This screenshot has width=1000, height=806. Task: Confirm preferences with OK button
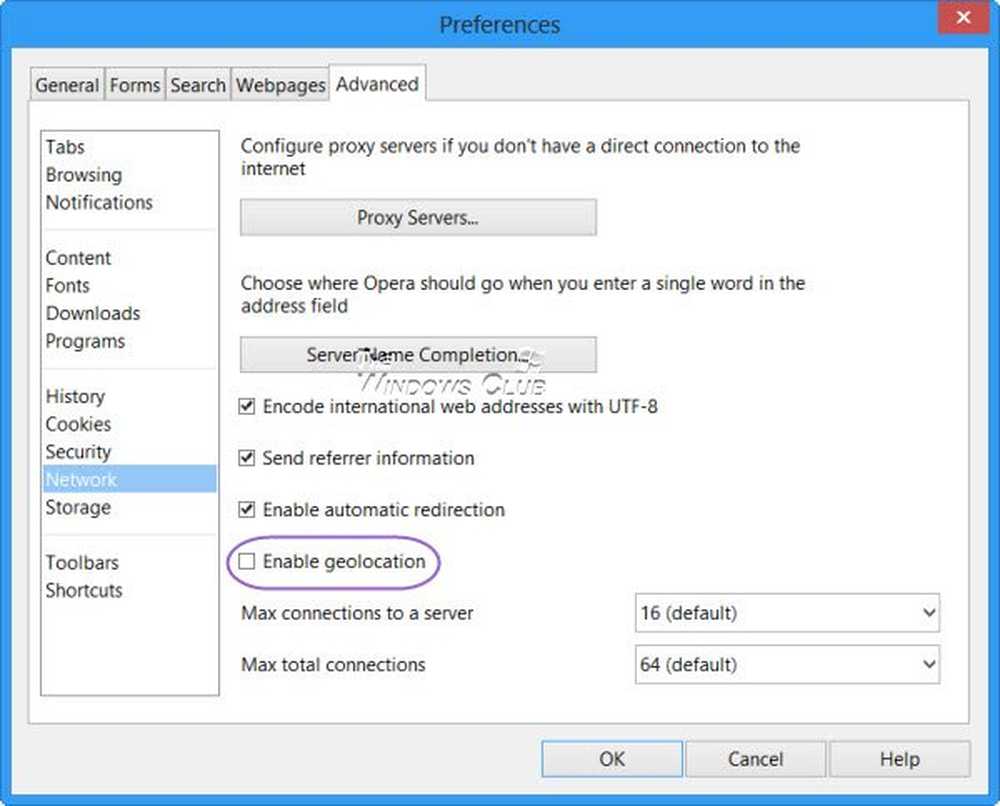tap(612, 759)
